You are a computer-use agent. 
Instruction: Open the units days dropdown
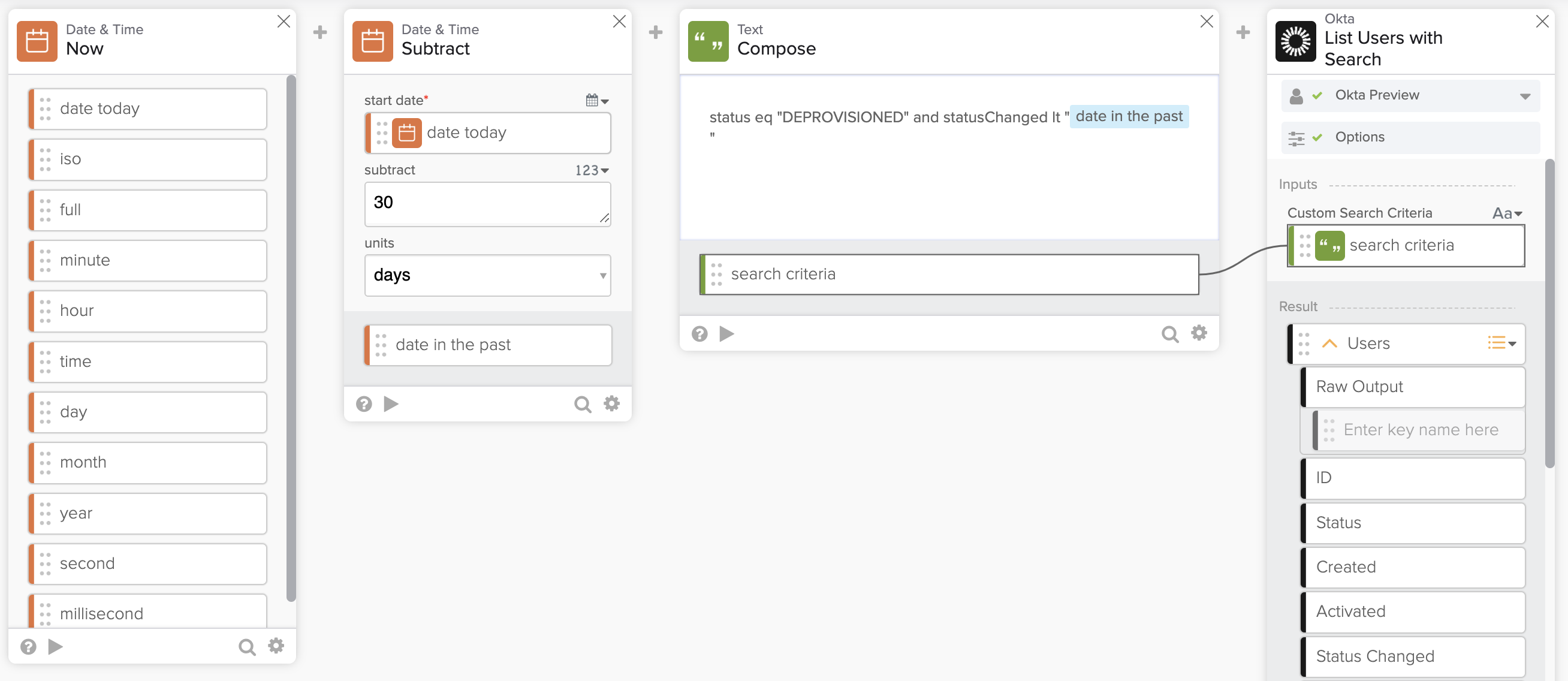487,275
